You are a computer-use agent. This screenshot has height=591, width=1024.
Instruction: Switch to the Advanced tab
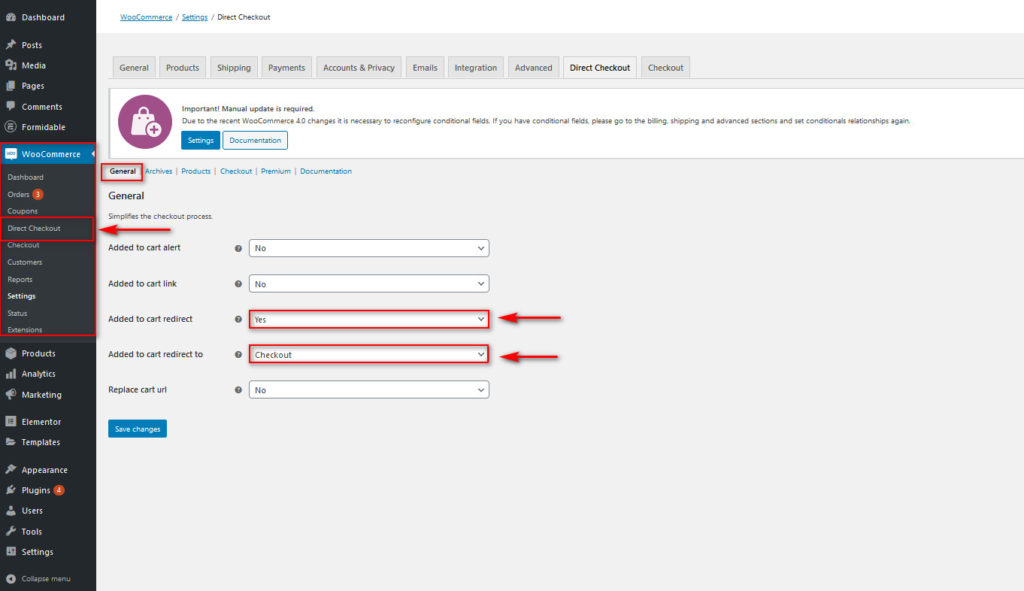pos(534,67)
